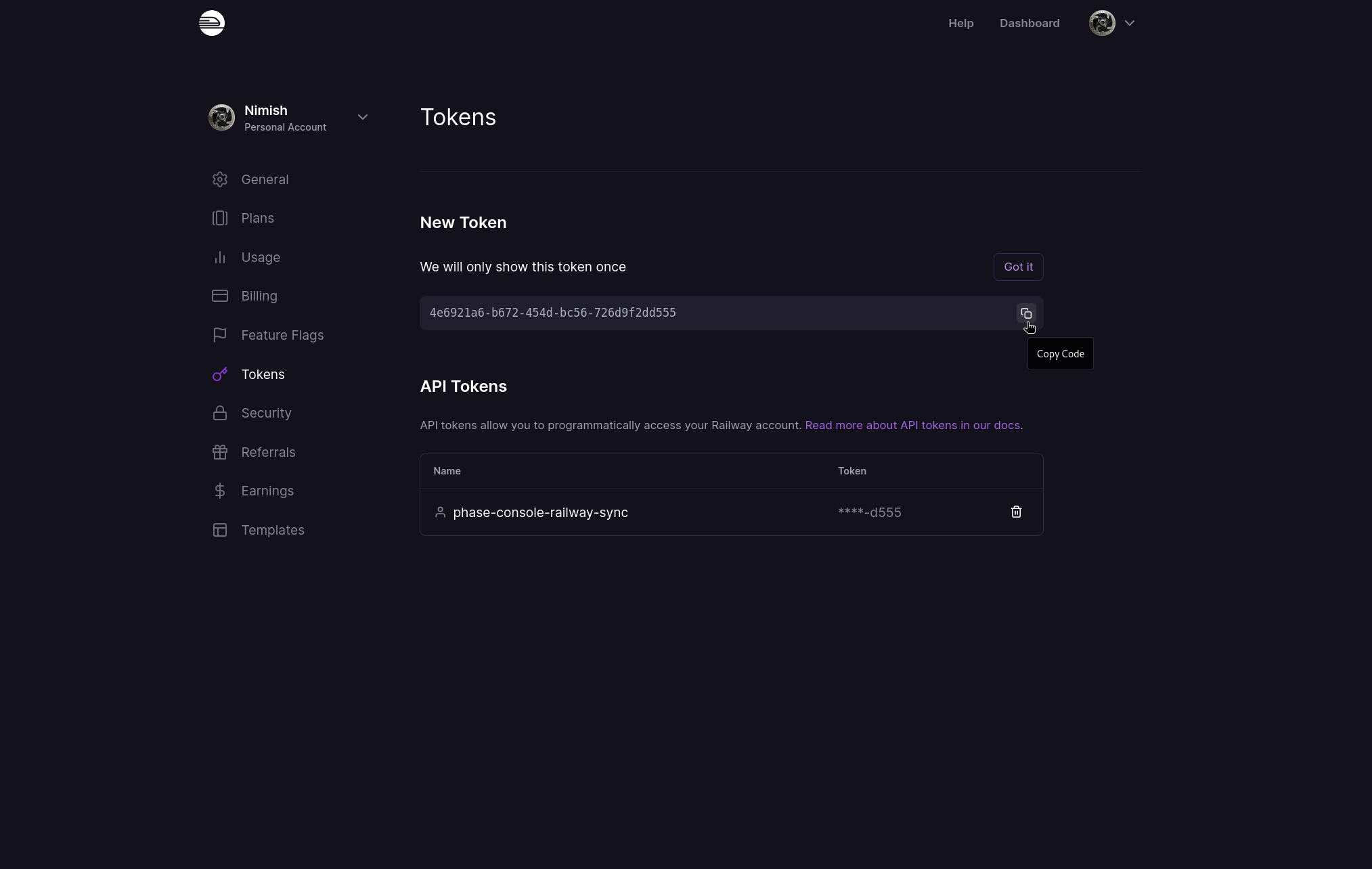Open General settings via gear icon
This screenshot has height=869, width=1372.
point(220,179)
